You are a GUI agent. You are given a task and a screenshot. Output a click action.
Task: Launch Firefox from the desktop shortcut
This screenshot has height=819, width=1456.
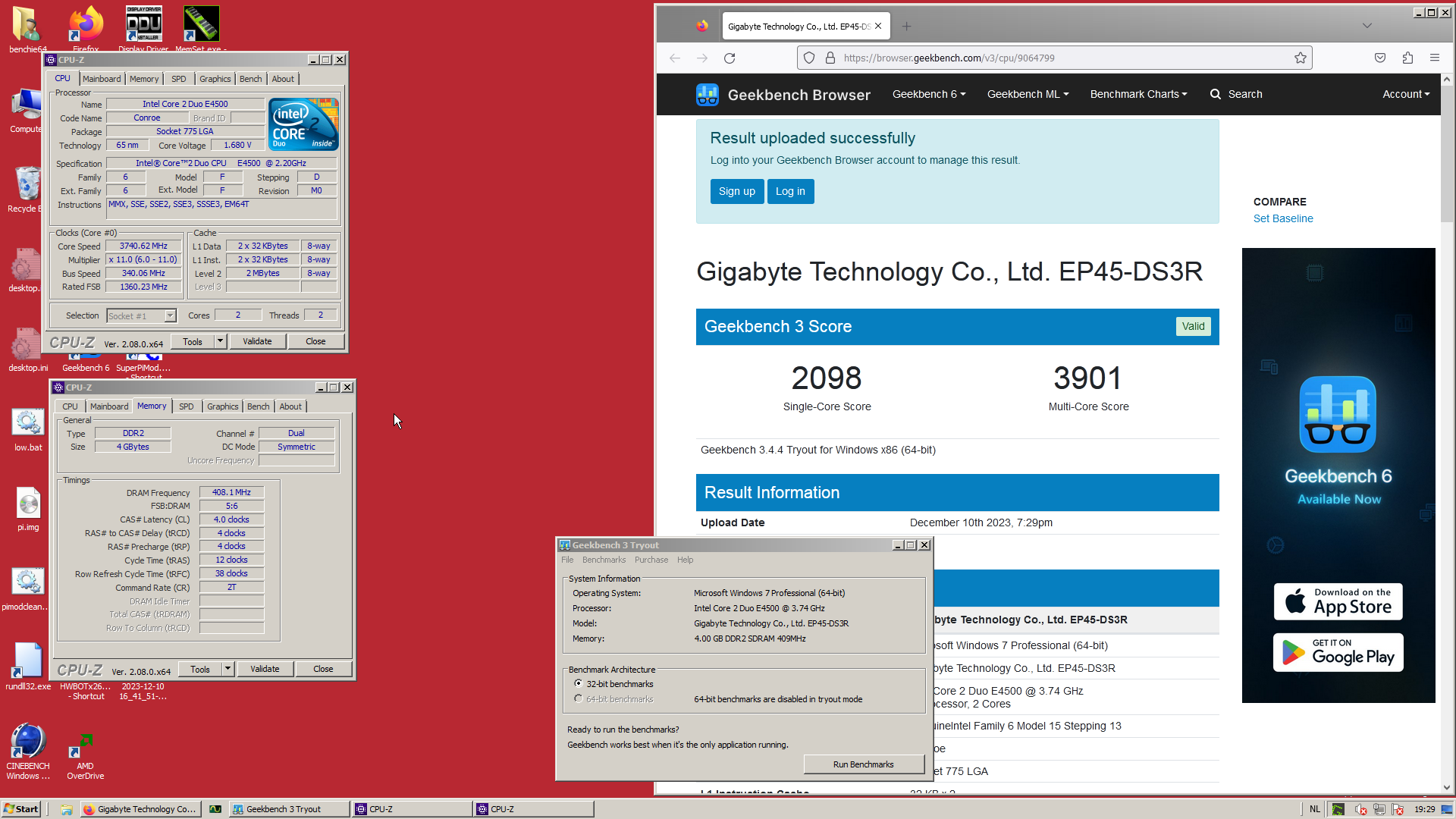86,29
